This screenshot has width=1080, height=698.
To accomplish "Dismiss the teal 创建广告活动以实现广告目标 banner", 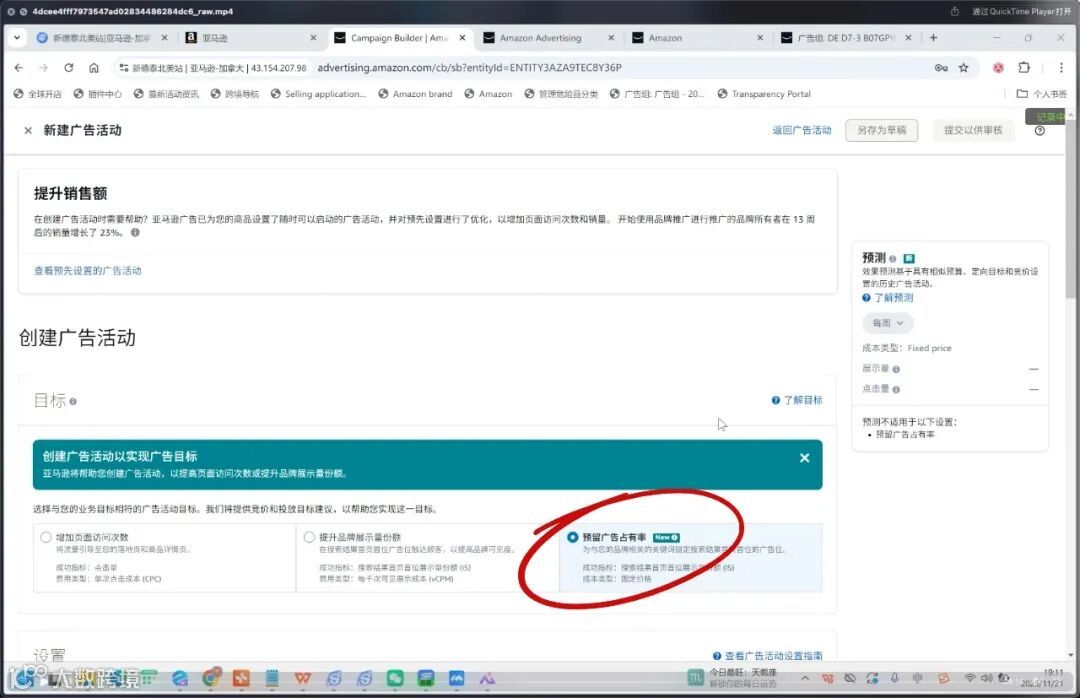I will coord(804,458).
